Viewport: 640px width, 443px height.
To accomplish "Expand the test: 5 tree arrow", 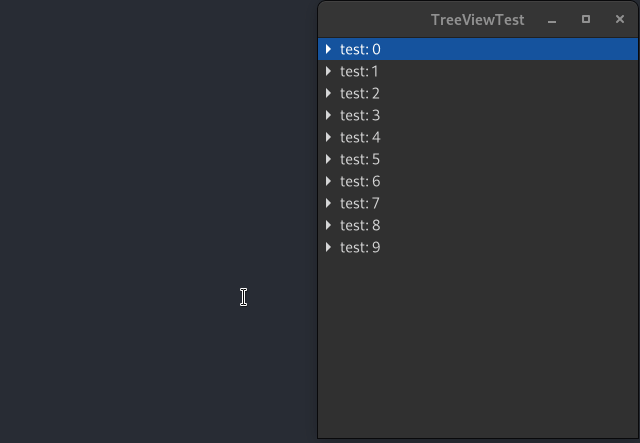I will (329, 159).
